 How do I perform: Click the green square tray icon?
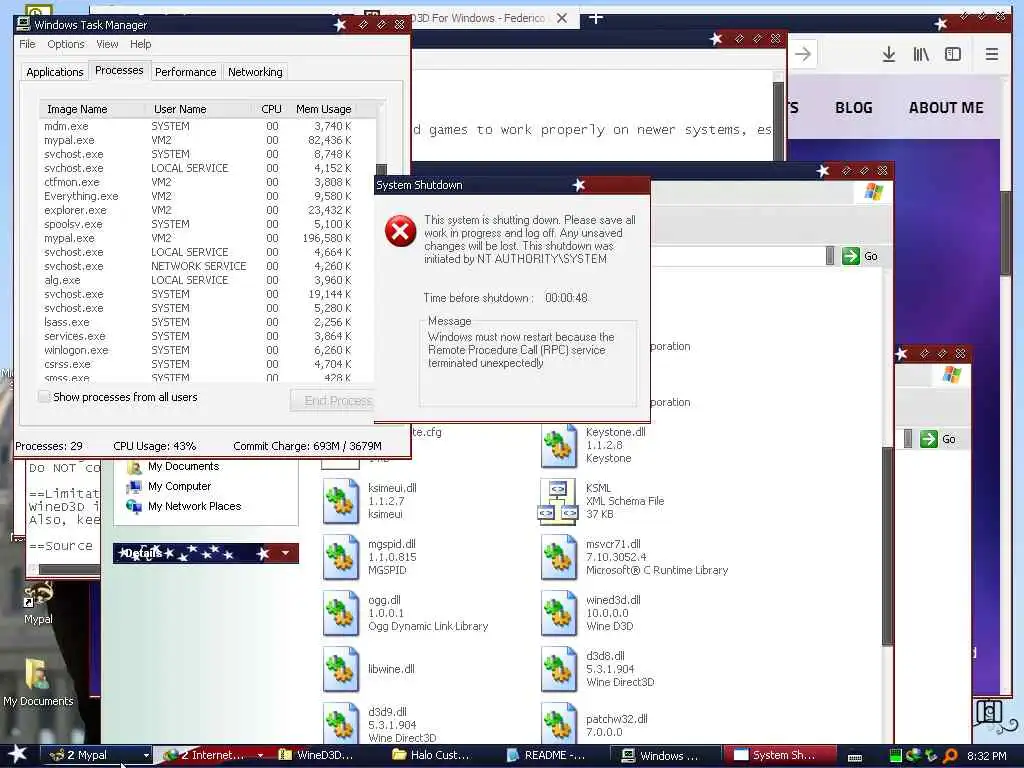pos(896,756)
